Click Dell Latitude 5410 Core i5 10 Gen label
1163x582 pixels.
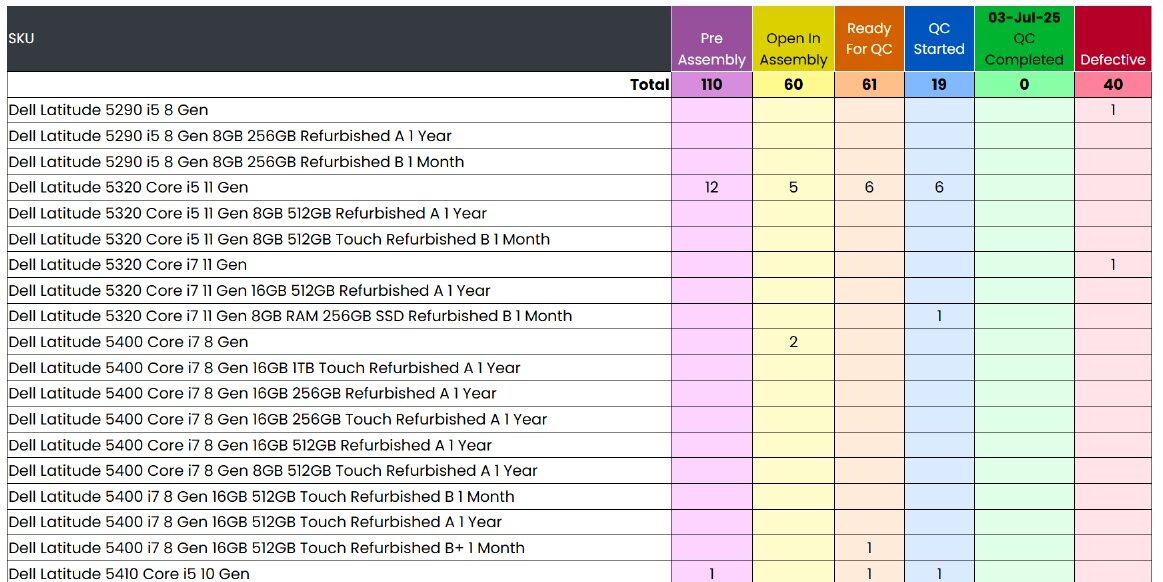(129, 573)
